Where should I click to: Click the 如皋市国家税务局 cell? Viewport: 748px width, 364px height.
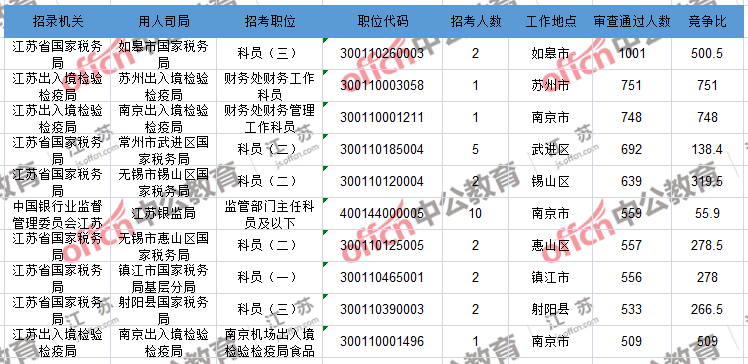[163, 53]
